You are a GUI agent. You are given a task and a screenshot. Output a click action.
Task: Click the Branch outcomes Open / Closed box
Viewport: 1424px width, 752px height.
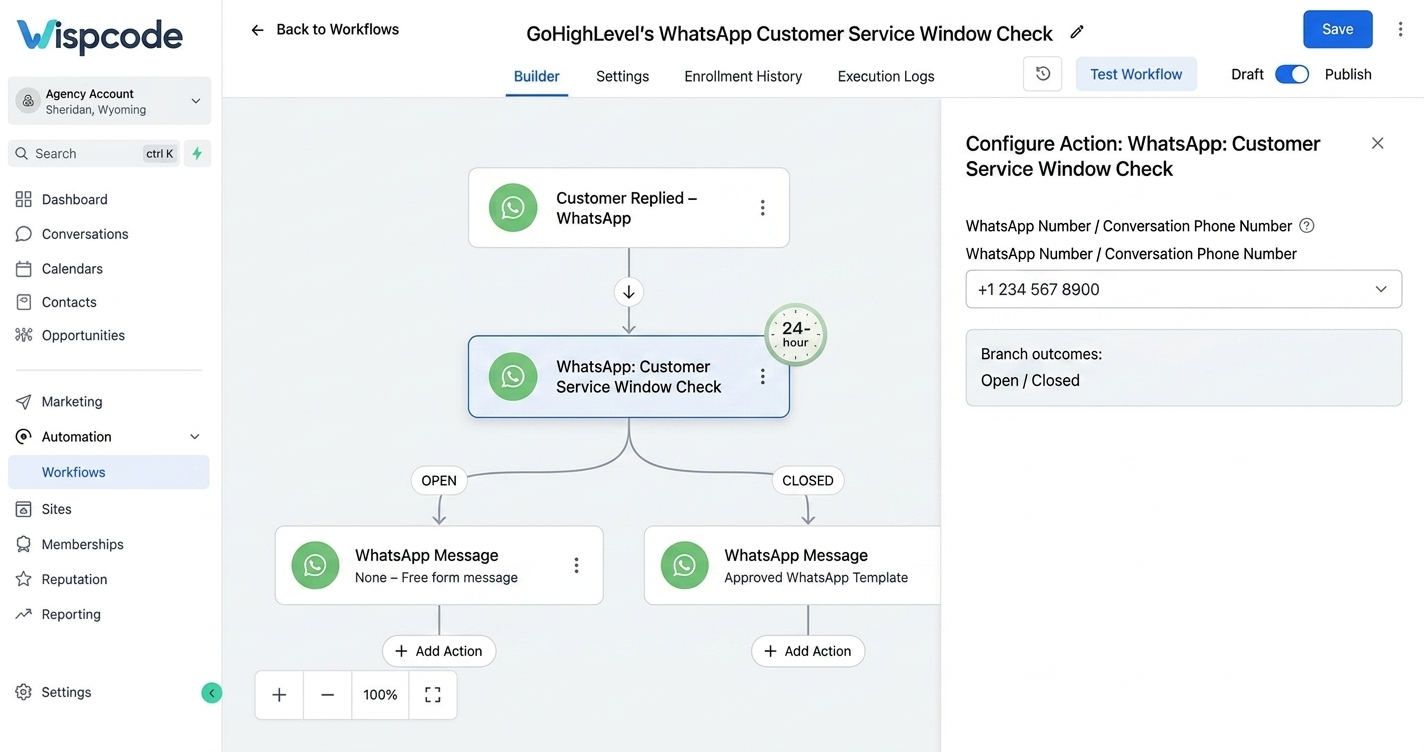coord(1184,368)
